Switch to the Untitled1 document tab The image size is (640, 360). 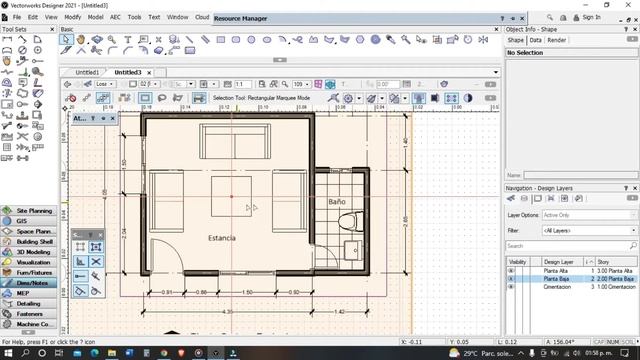pos(87,72)
